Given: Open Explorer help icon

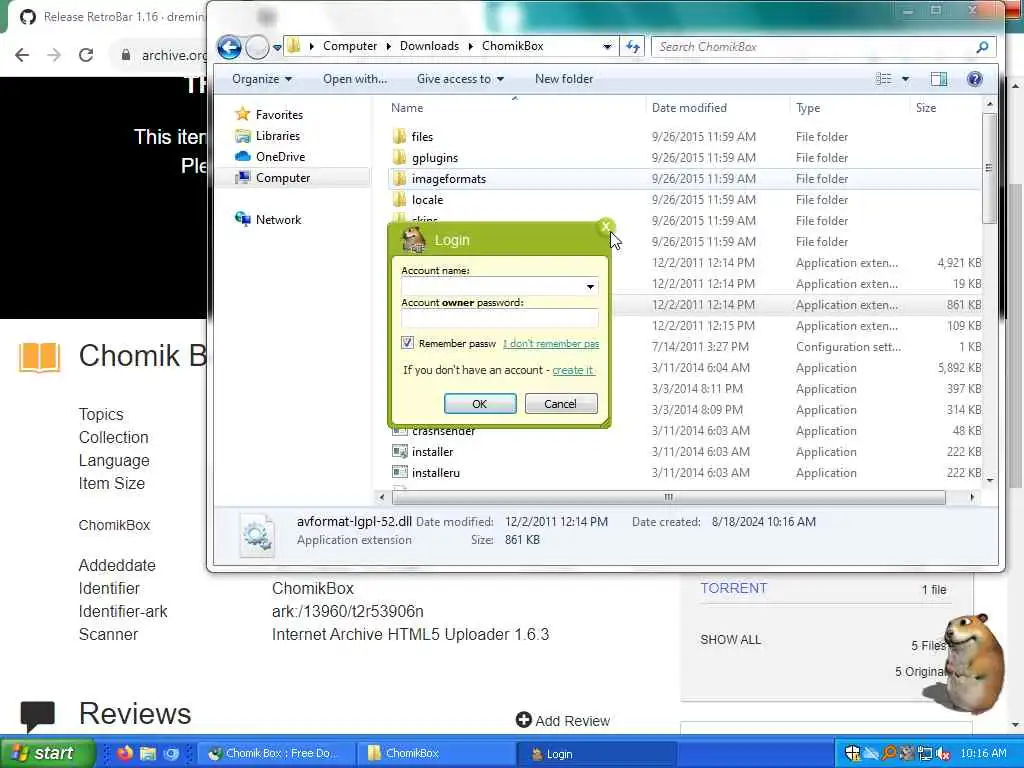Looking at the screenshot, I should coord(974,79).
